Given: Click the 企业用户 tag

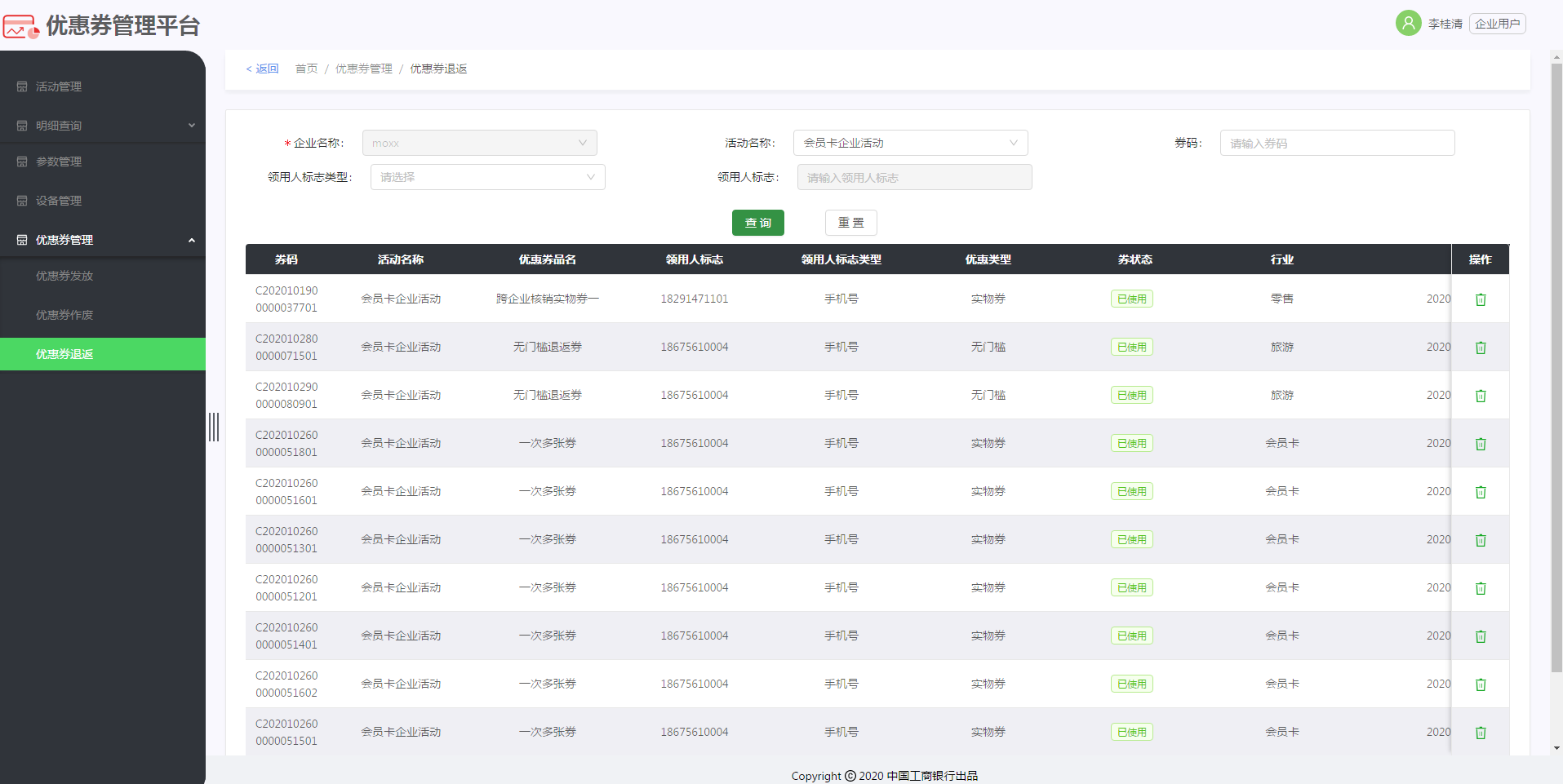Looking at the screenshot, I should [1498, 24].
